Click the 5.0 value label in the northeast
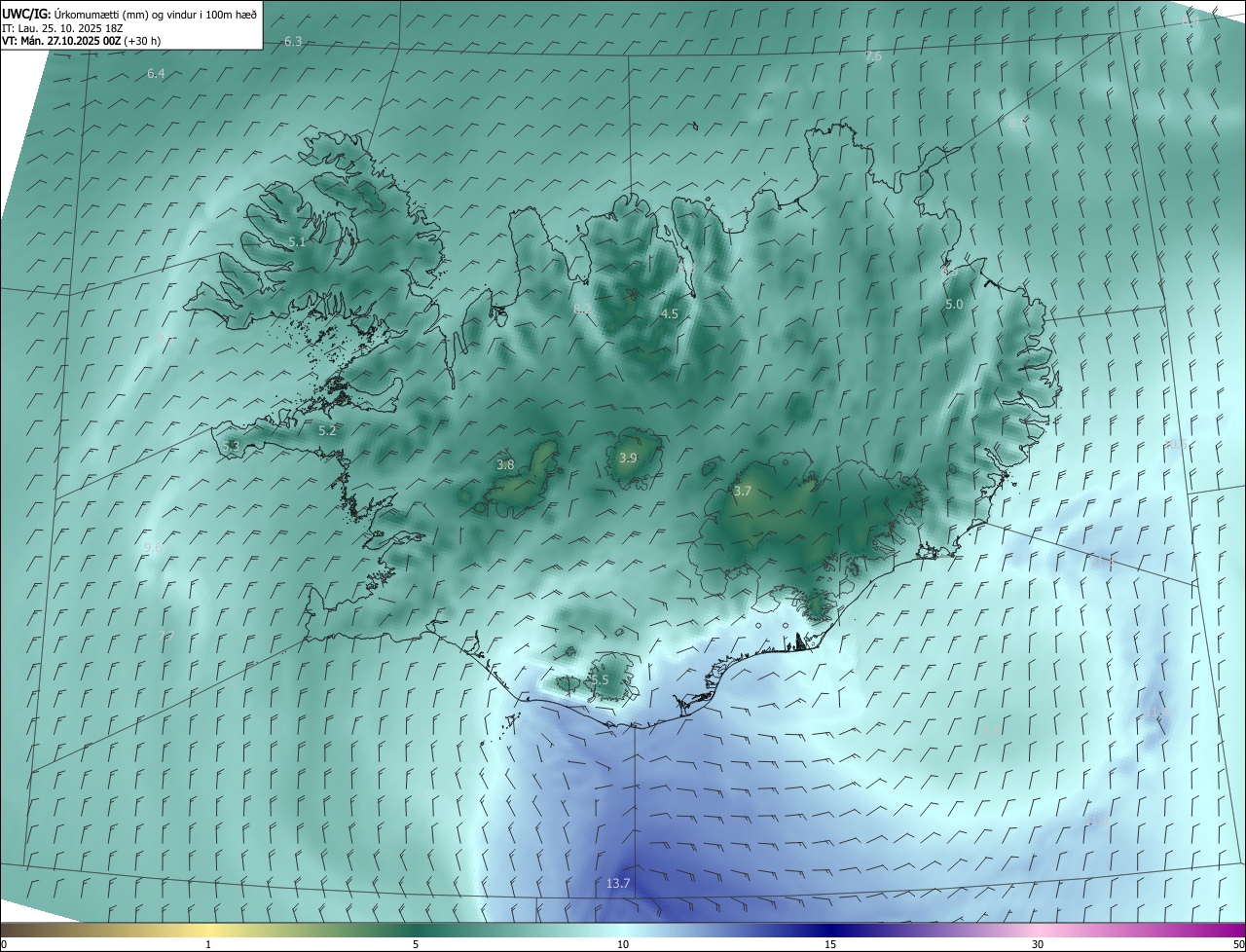Image resolution: width=1246 pixels, height=952 pixels. point(954,305)
